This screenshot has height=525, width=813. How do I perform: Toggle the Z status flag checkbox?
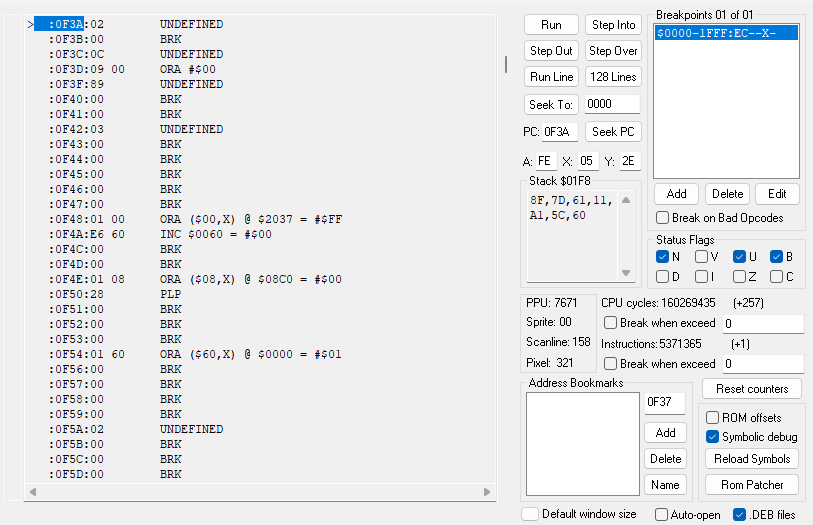tap(739, 277)
